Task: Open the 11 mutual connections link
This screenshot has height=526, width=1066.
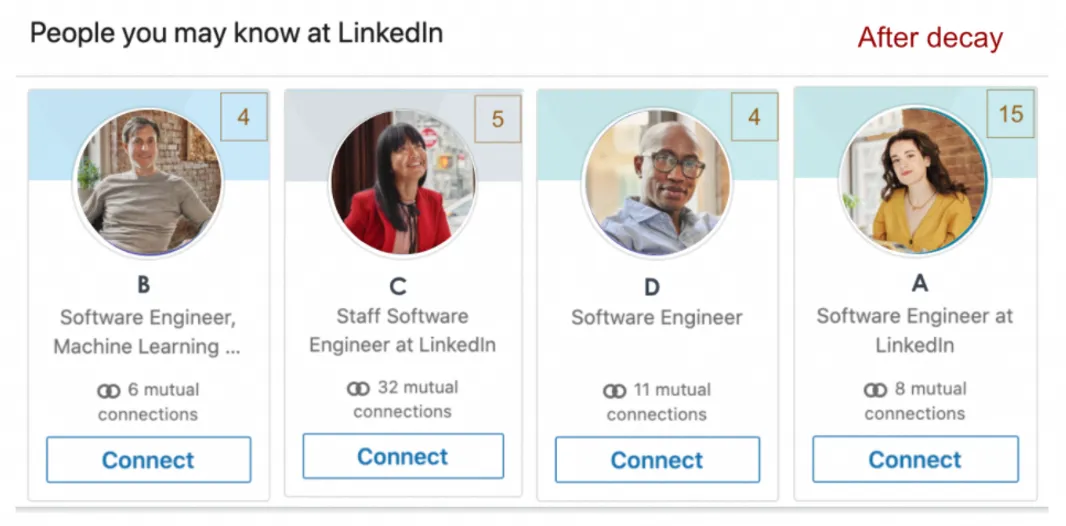Action: tap(657, 402)
